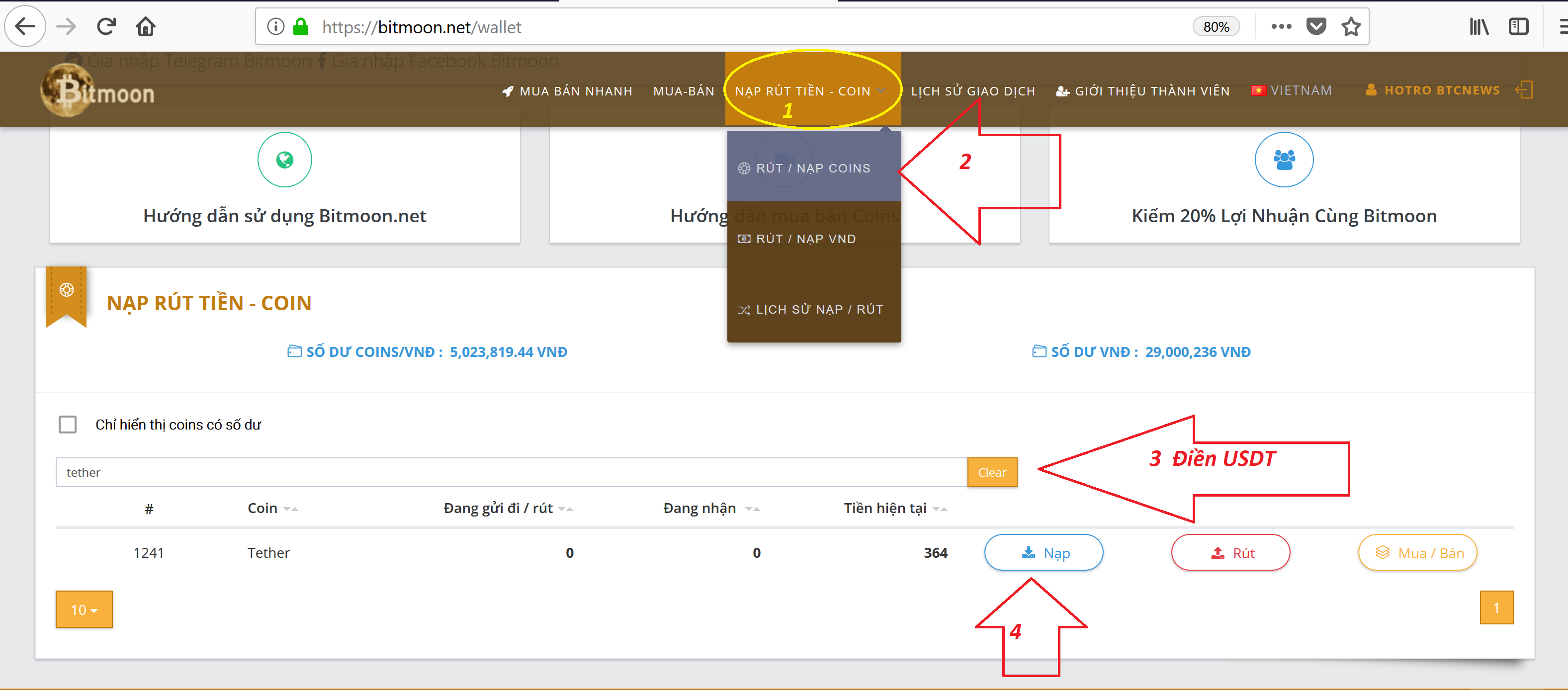This screenshot has height=690, width=1568.
Task: Switch language via VIETNAM flag
Action: click(1291, 90)
